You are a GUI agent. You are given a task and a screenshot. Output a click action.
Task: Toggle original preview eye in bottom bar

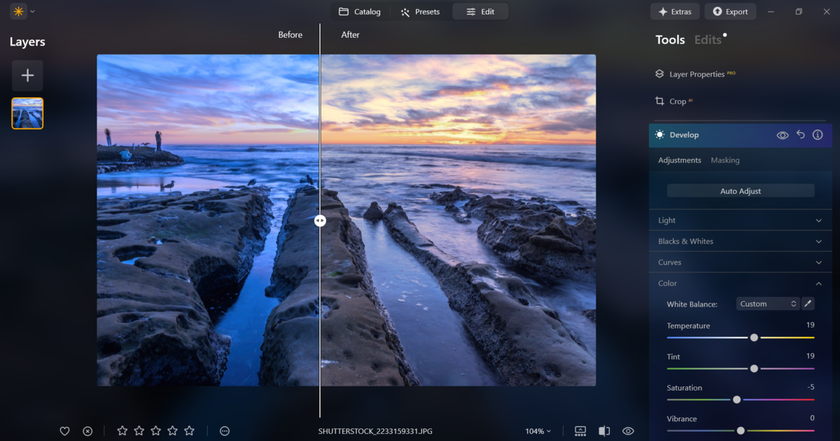628,431
